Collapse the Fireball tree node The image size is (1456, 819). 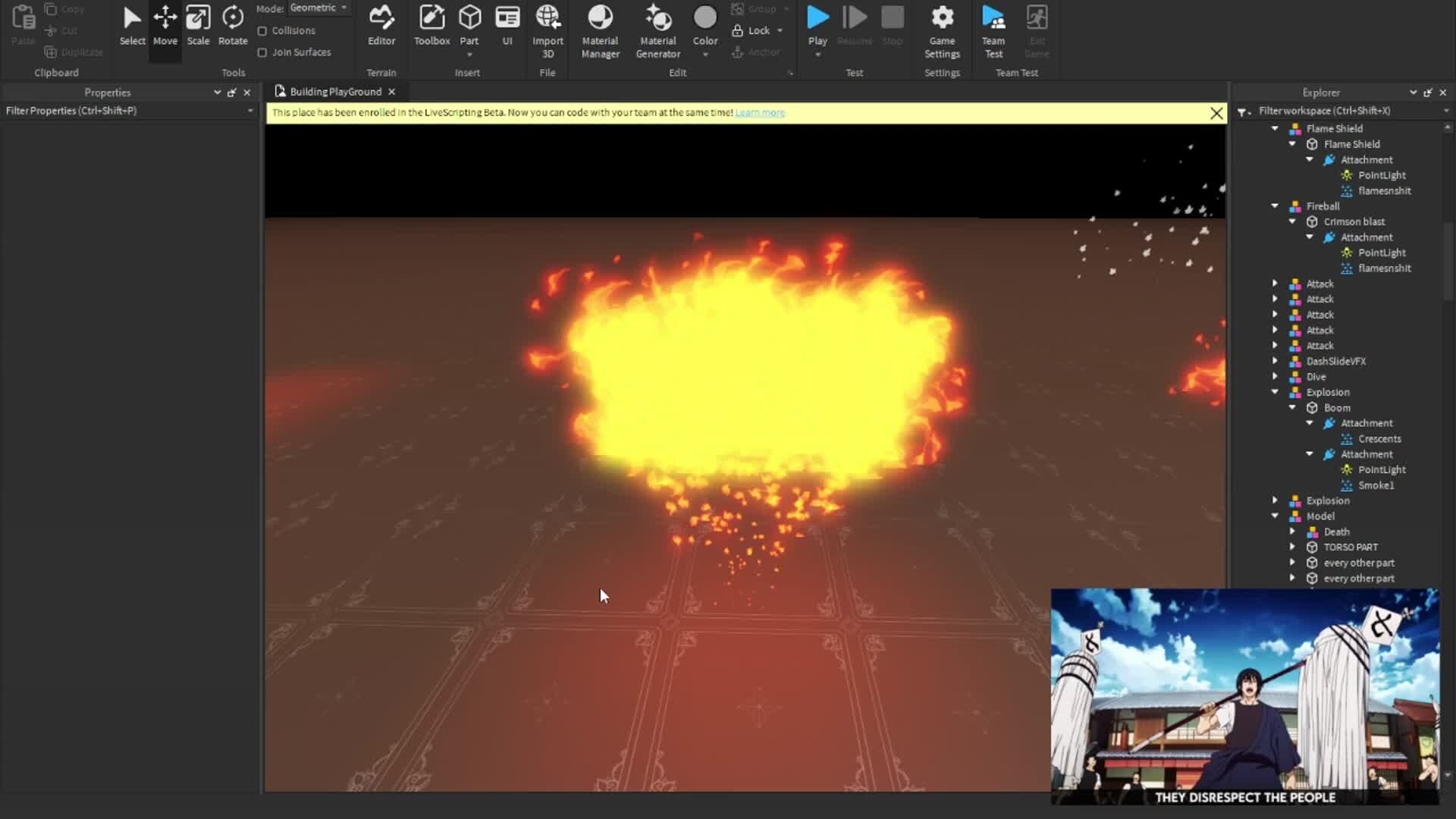coord(1275,206)
